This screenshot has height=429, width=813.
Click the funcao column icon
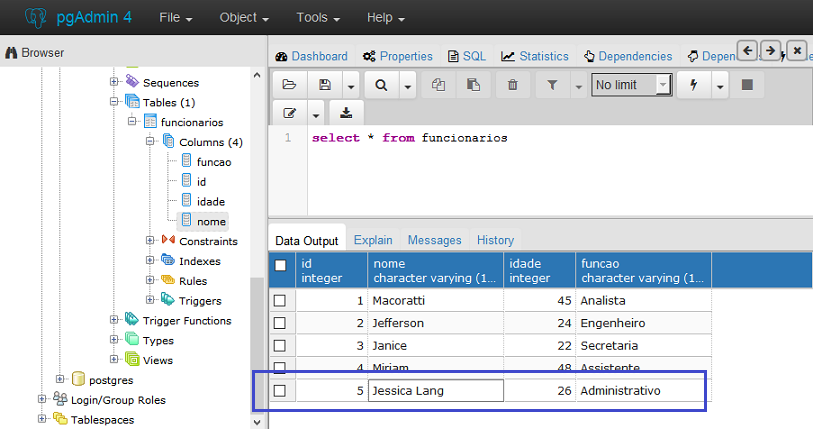point(187,161)
